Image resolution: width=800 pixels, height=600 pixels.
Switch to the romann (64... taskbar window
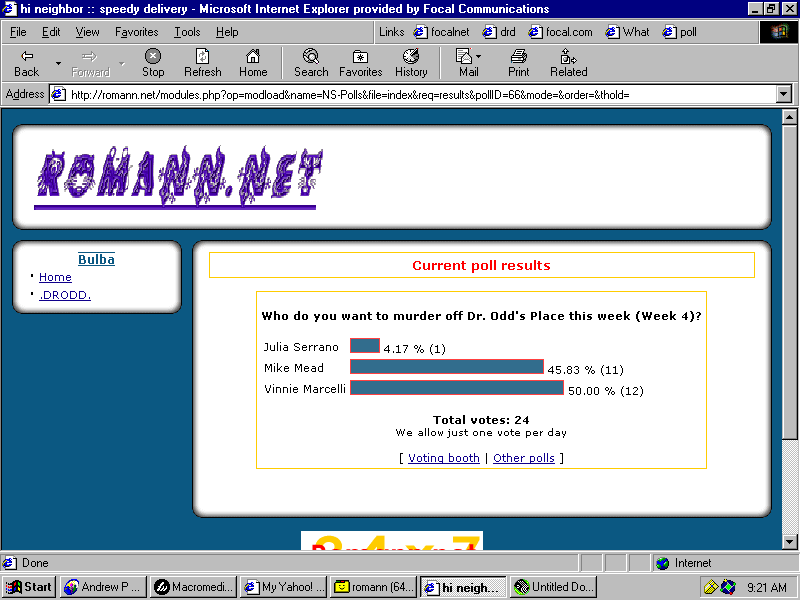[374, 587]
